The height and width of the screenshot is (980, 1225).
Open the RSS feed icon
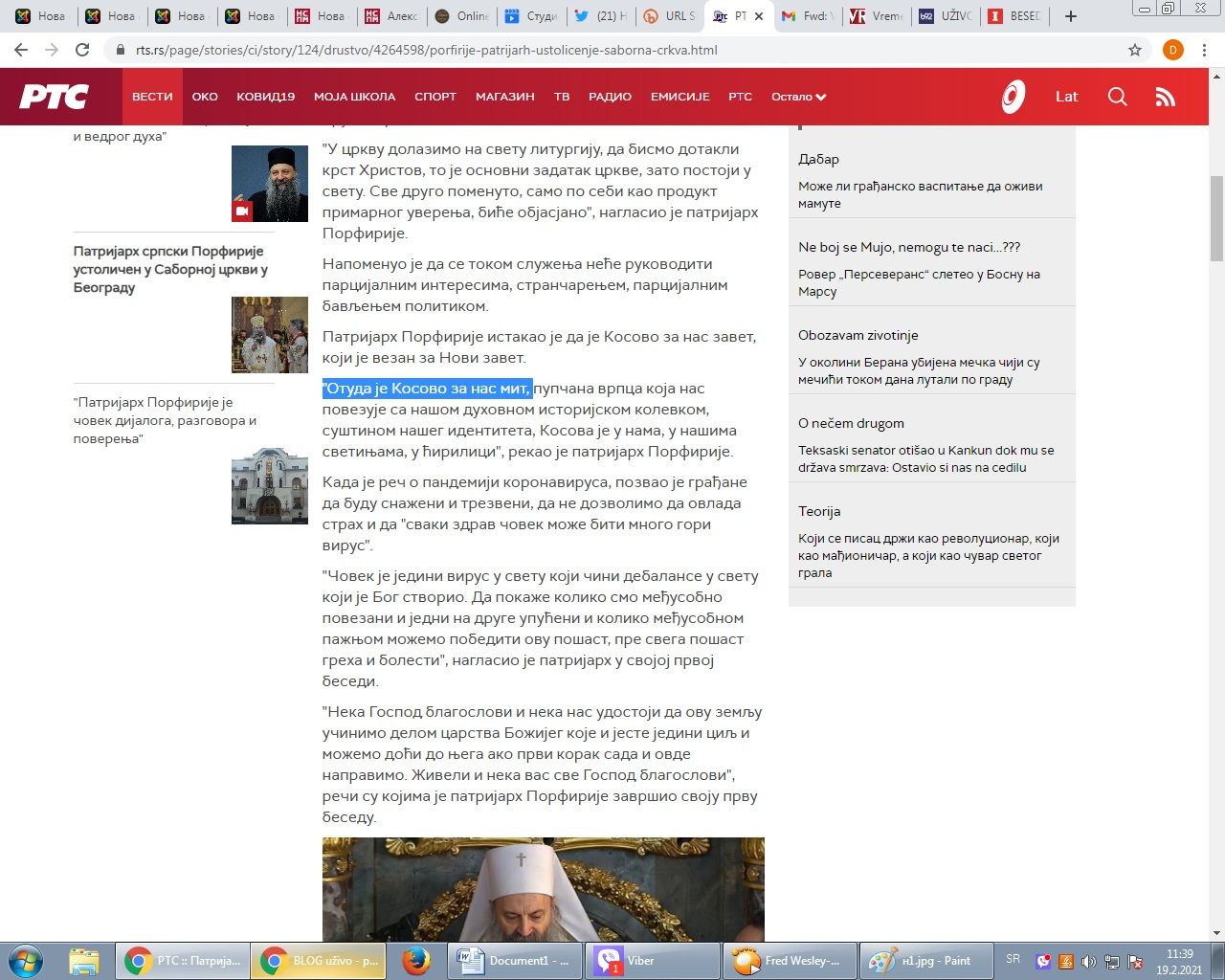point(1165,97)
